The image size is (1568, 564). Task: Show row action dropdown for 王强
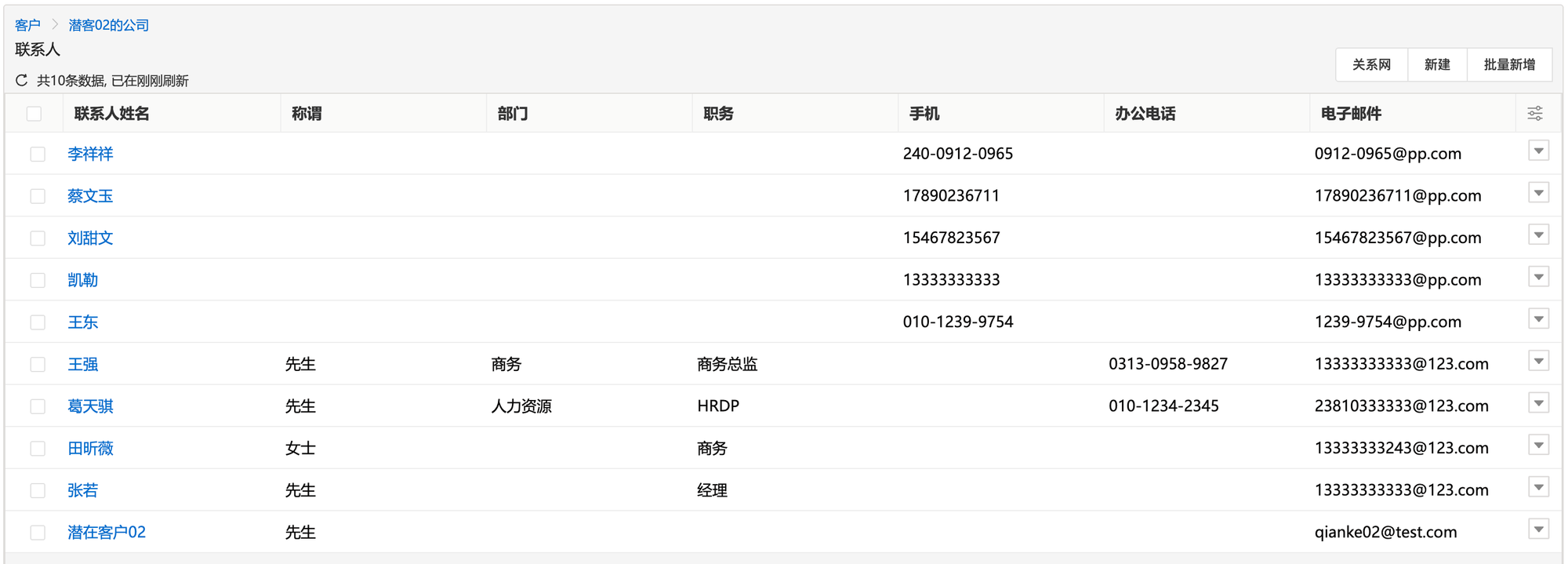[1538, 361]
